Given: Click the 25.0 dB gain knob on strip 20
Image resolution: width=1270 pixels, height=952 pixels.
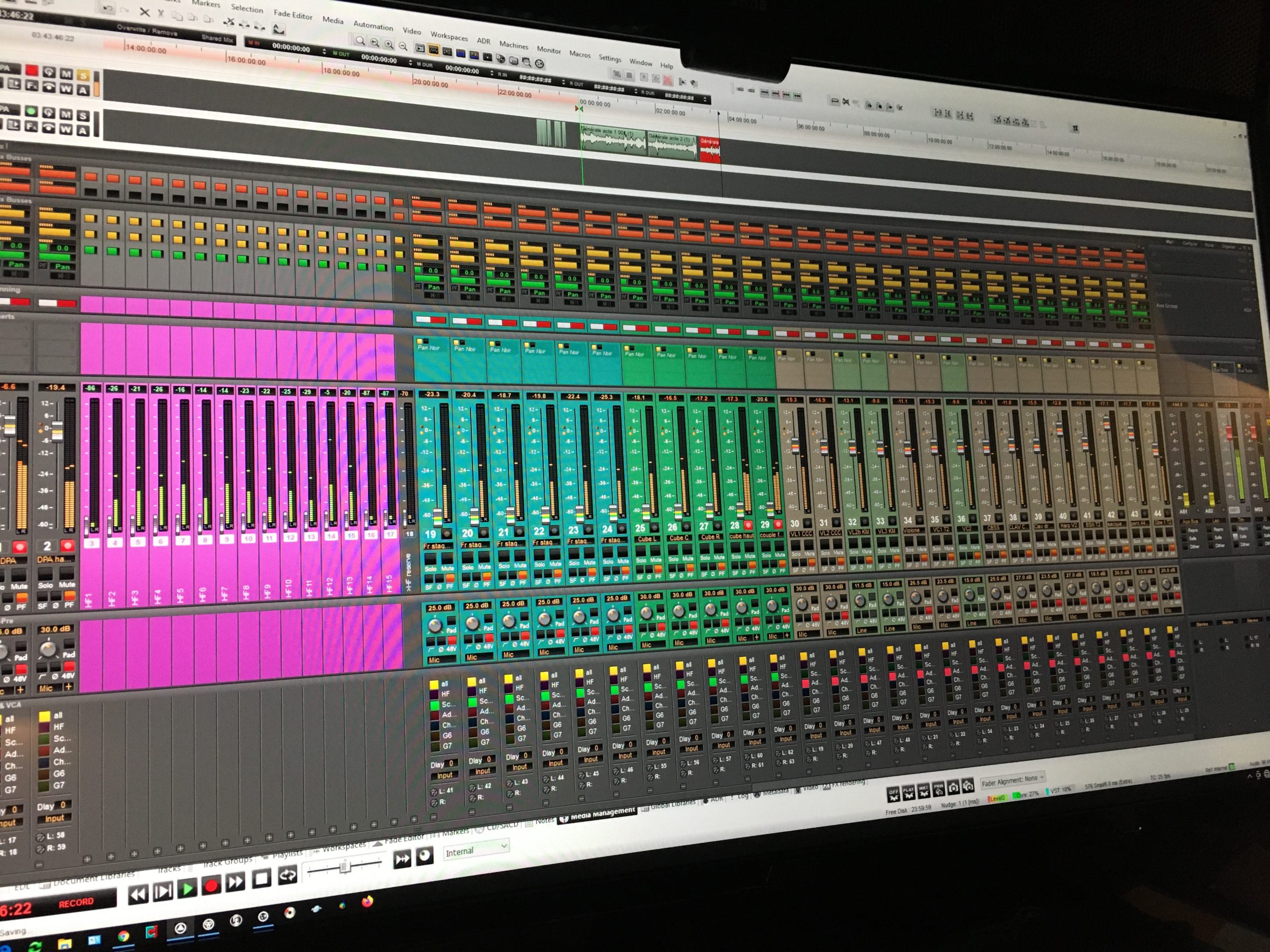Looking at the screenshot, I should (472, 623).
